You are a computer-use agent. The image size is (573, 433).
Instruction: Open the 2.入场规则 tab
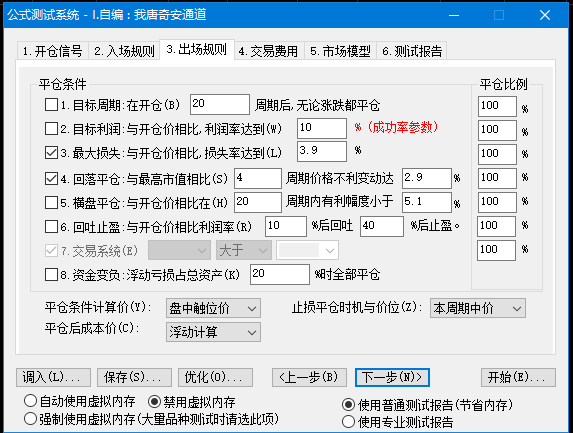coord(124,51)
